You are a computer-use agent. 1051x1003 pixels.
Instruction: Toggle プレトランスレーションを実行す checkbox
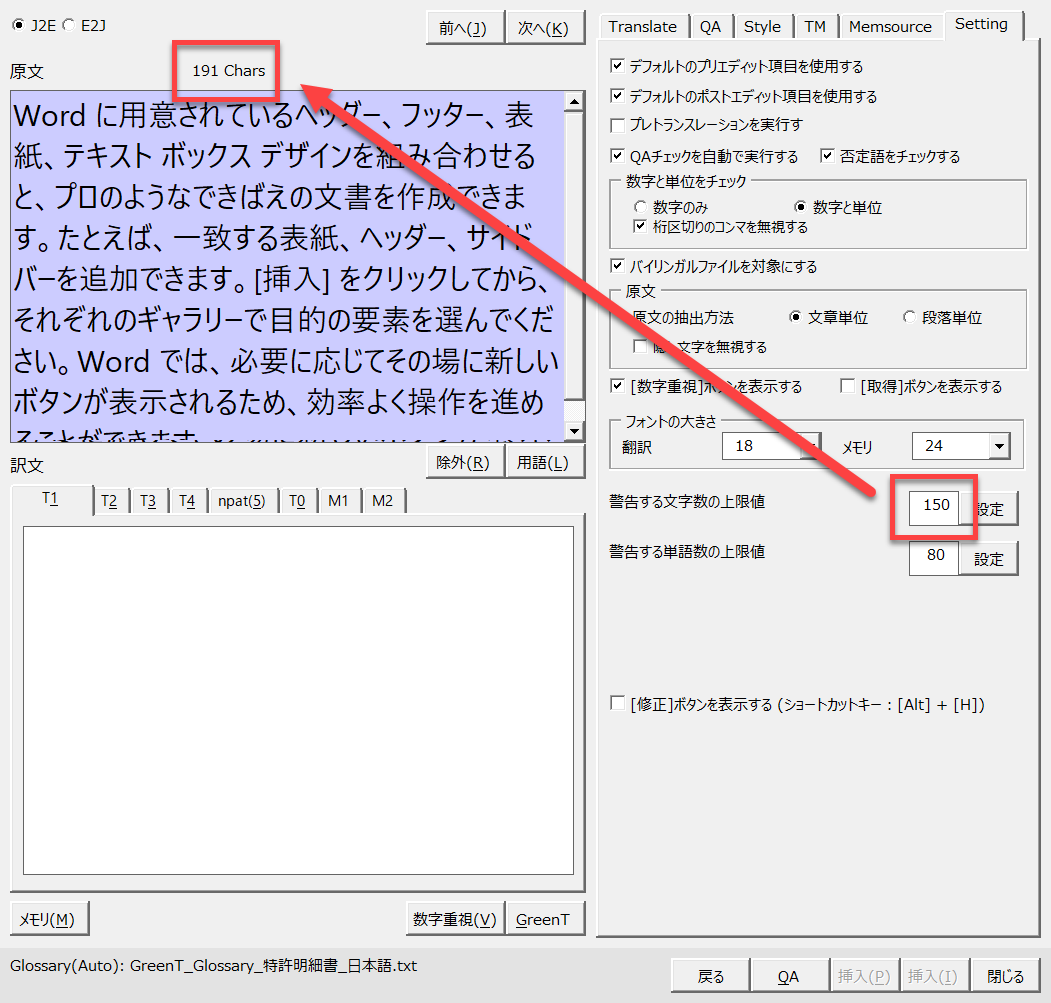pyautogui.click(x=618, y=125)
